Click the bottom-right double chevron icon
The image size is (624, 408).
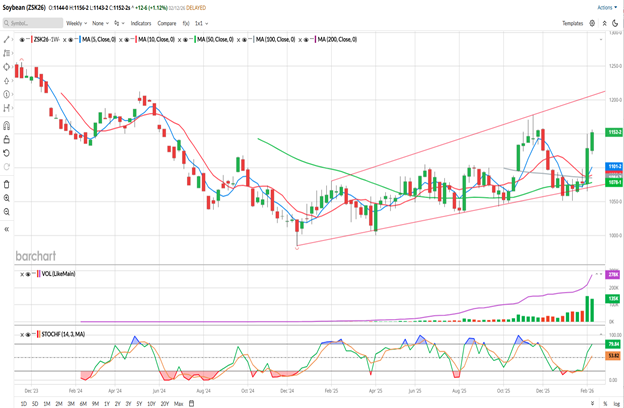(x=592, y=404)
